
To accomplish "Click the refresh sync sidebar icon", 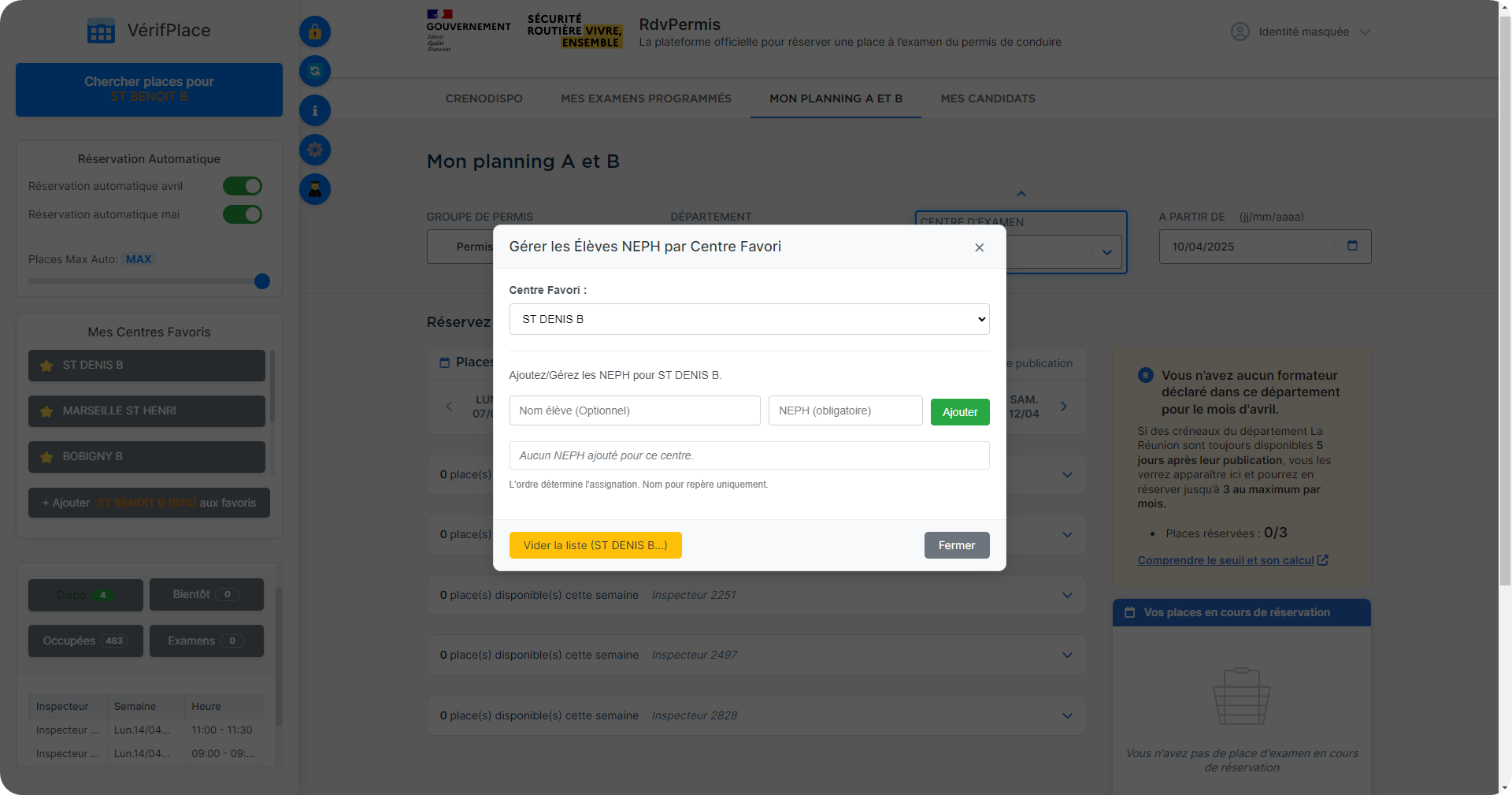I will (x=314, y=71).
